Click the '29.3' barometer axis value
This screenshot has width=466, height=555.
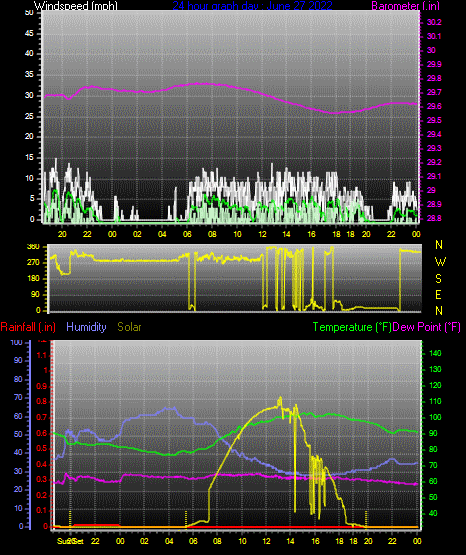434,148
